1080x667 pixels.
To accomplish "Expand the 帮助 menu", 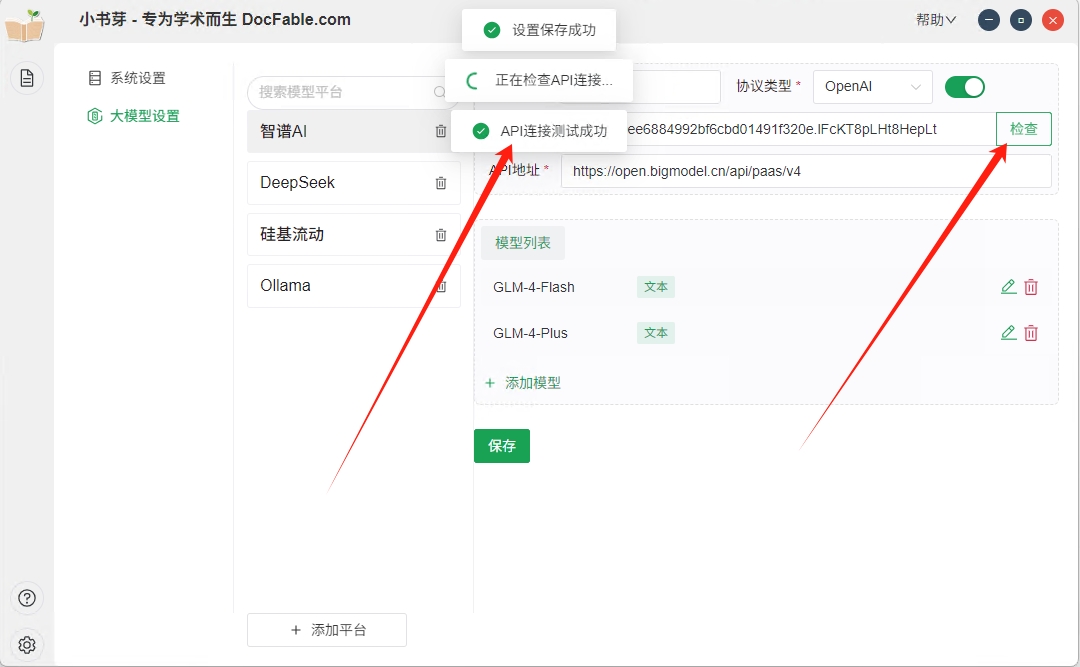I will 935,20.
